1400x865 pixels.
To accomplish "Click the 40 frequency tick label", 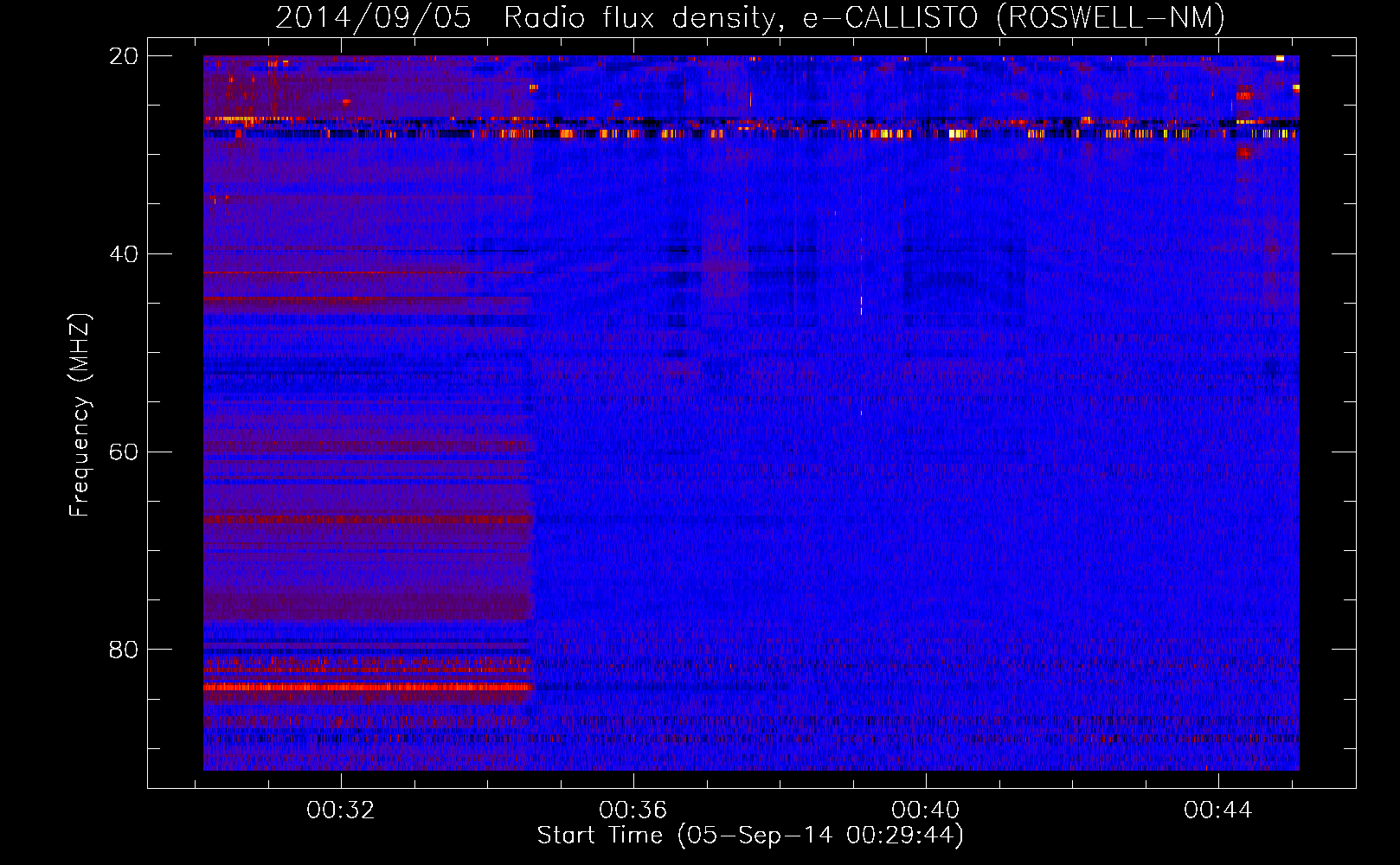I will 123,254.
